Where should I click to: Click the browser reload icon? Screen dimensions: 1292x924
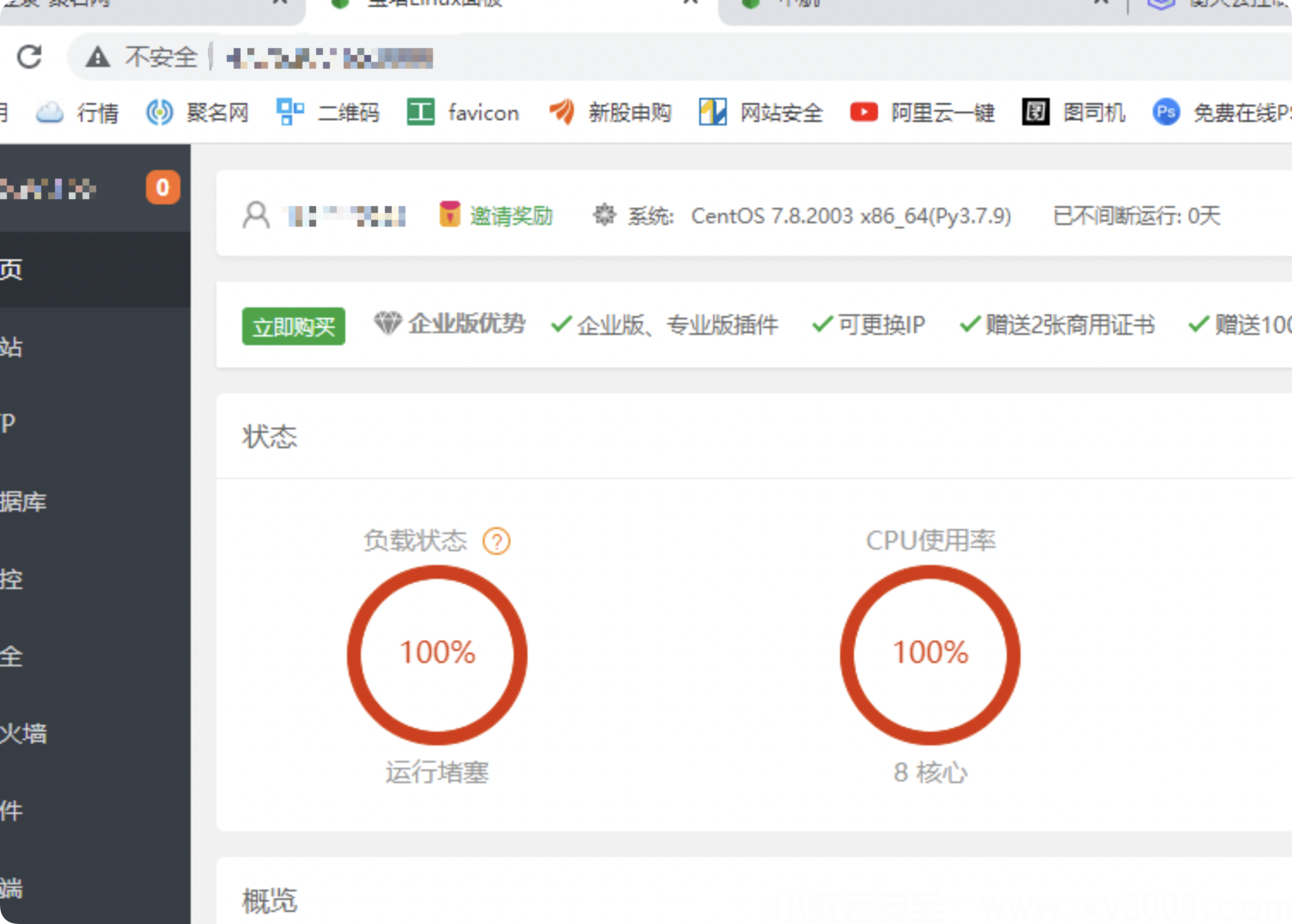[x=29, y=57]
